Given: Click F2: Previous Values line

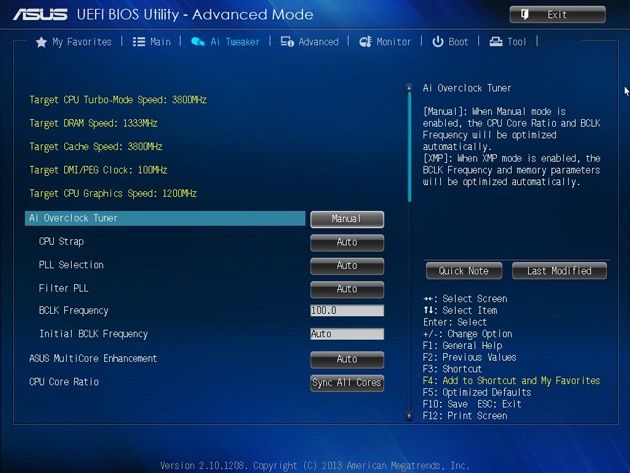Looking at the screenshot, I should point(469,357).
